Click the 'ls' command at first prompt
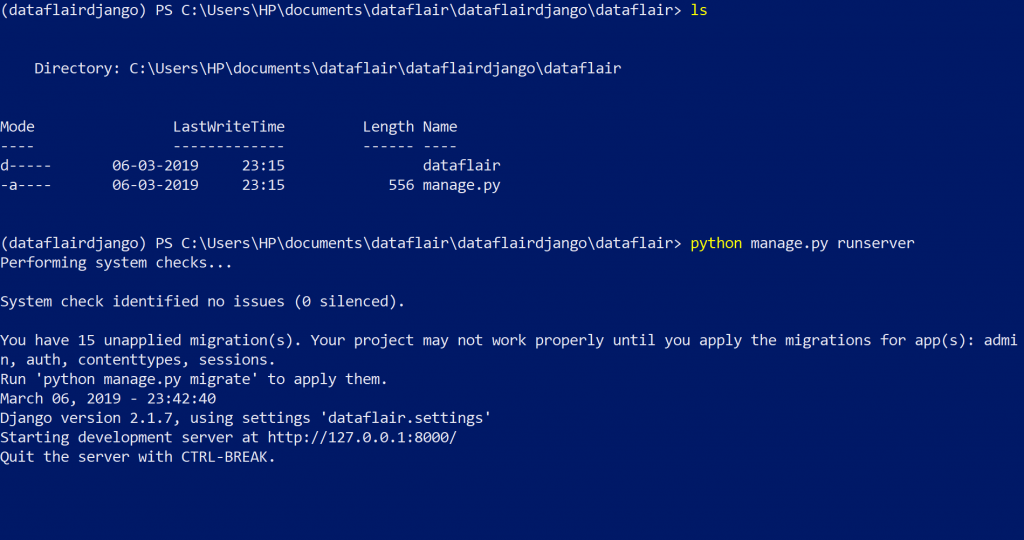 coord(699,10)
